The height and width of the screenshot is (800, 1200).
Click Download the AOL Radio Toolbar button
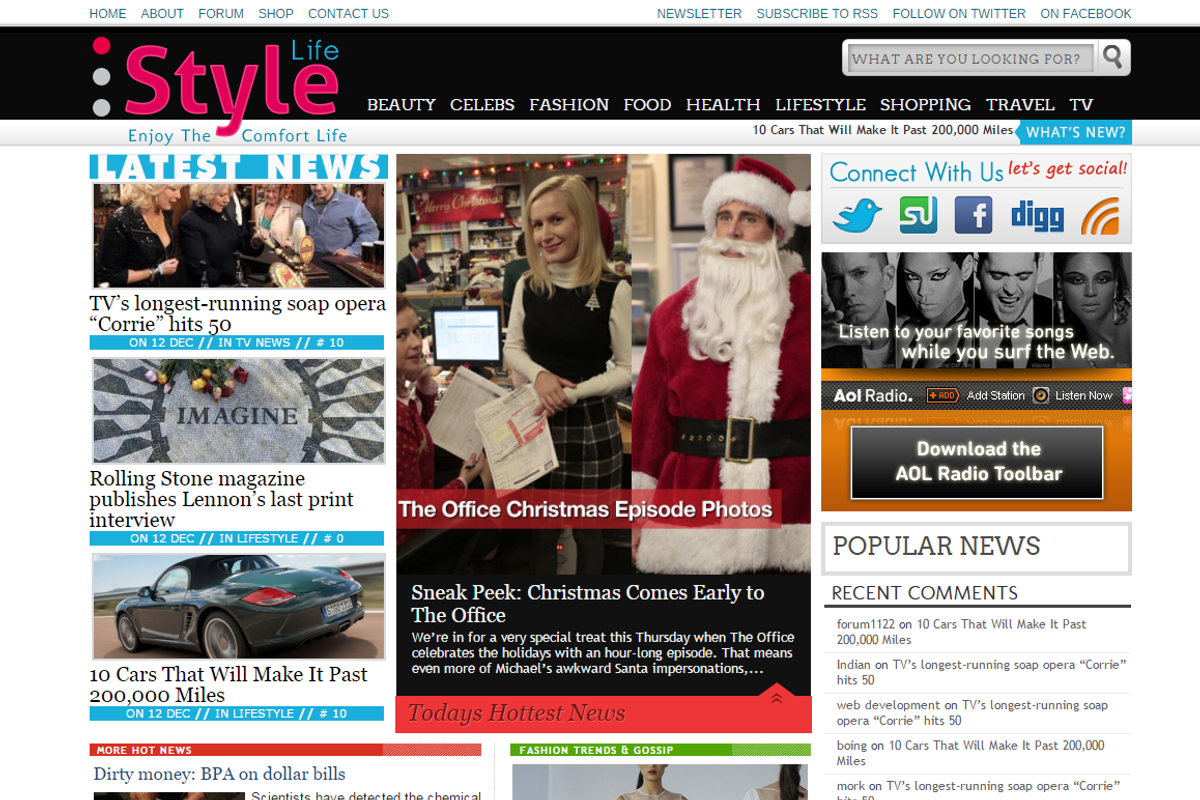[977, 462]
